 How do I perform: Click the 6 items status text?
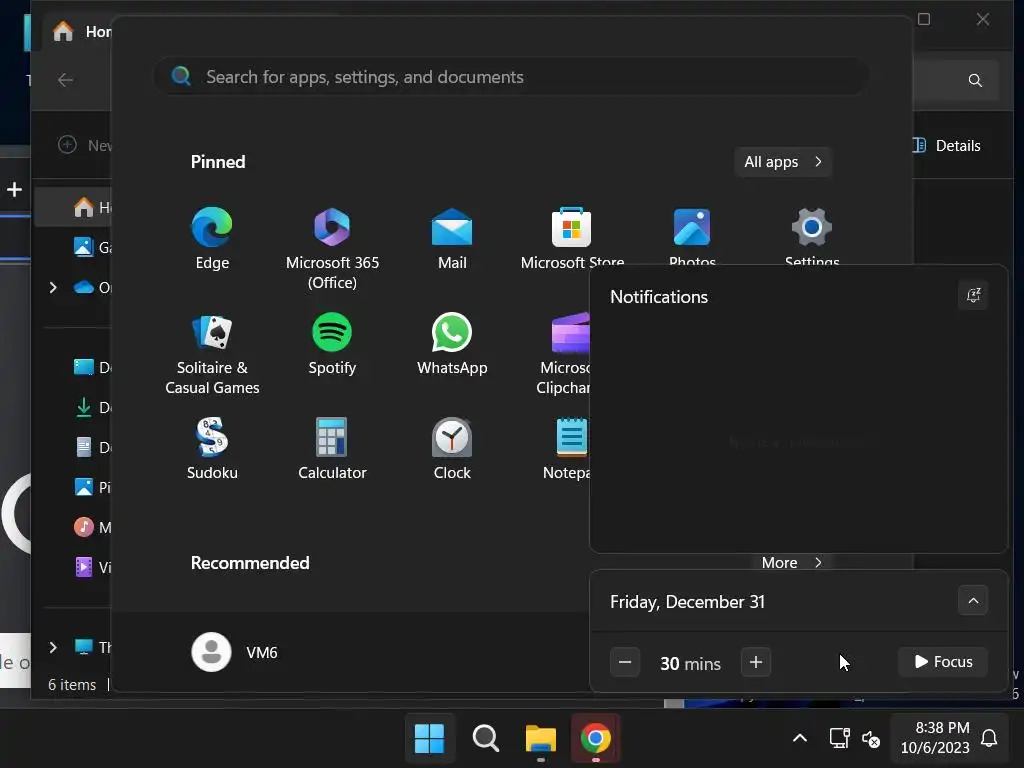tap(72, 684)
